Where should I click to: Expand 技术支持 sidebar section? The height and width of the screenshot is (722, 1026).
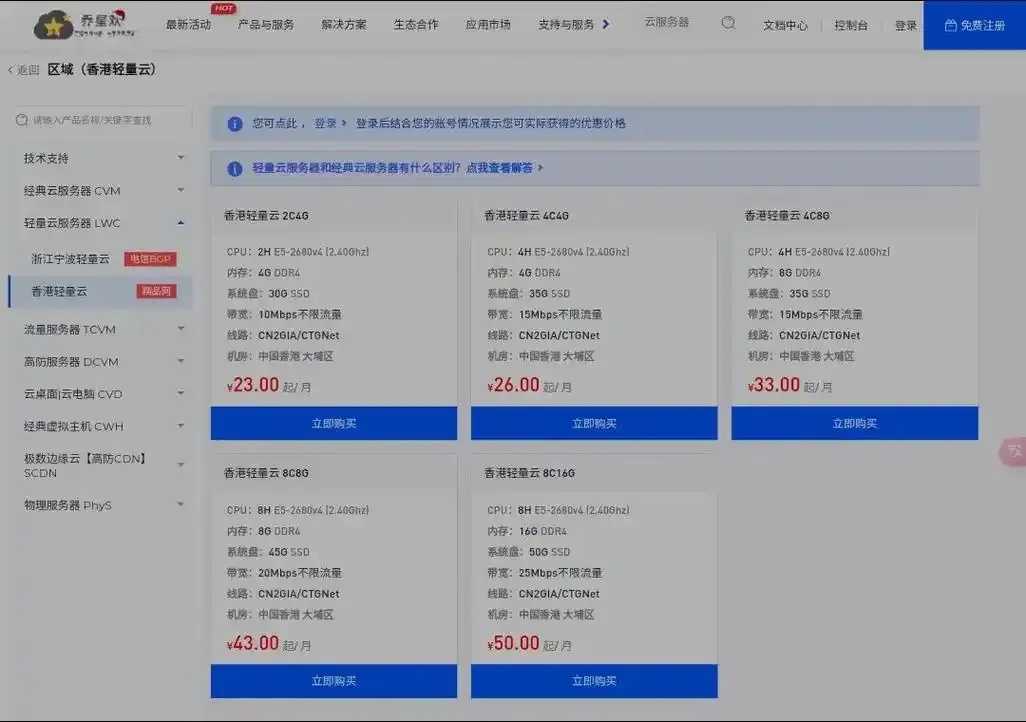(103, 158)
